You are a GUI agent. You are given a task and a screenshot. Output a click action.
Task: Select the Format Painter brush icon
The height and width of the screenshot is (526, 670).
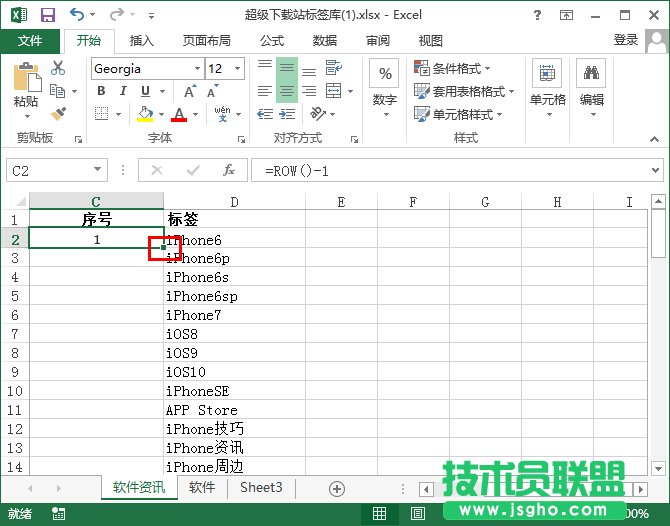point(58,114)
